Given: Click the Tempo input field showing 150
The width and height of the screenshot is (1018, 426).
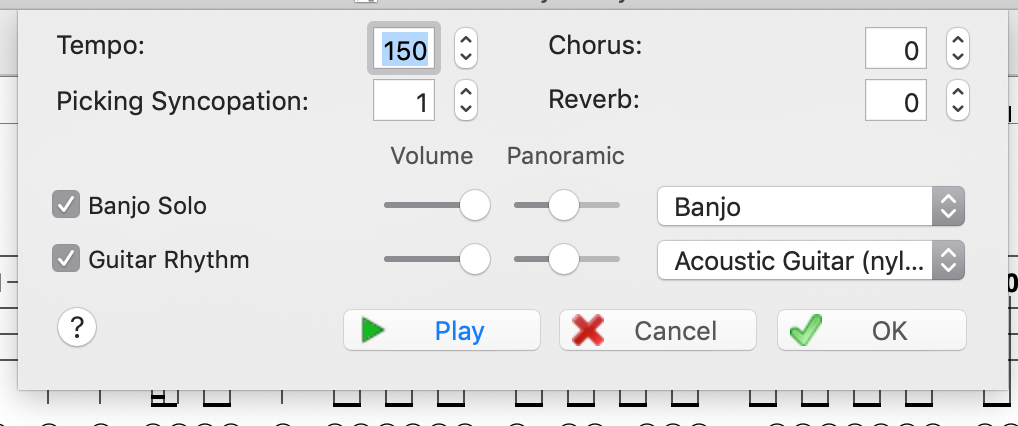Looking at the screenshot, I should (x=404, y=49).
